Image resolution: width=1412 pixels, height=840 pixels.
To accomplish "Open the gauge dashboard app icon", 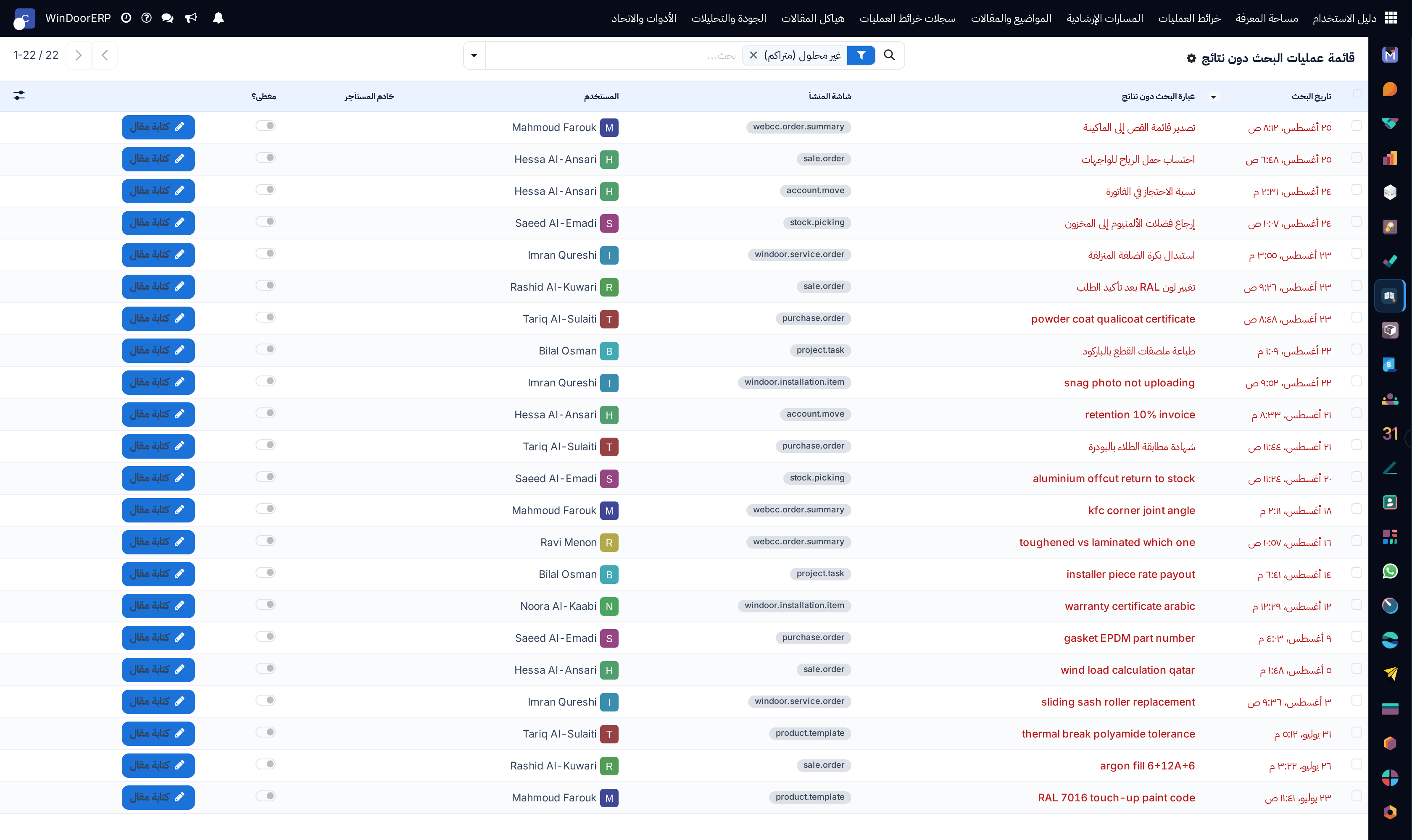I will tap(1390, 606).
